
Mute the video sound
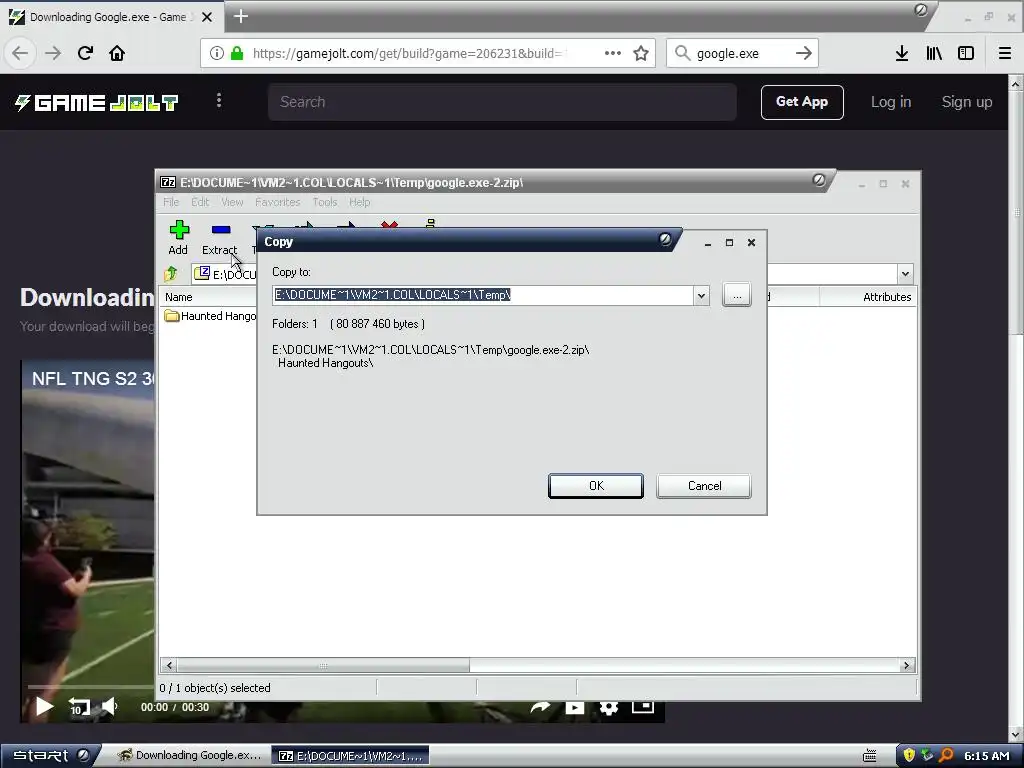point(109,707)
